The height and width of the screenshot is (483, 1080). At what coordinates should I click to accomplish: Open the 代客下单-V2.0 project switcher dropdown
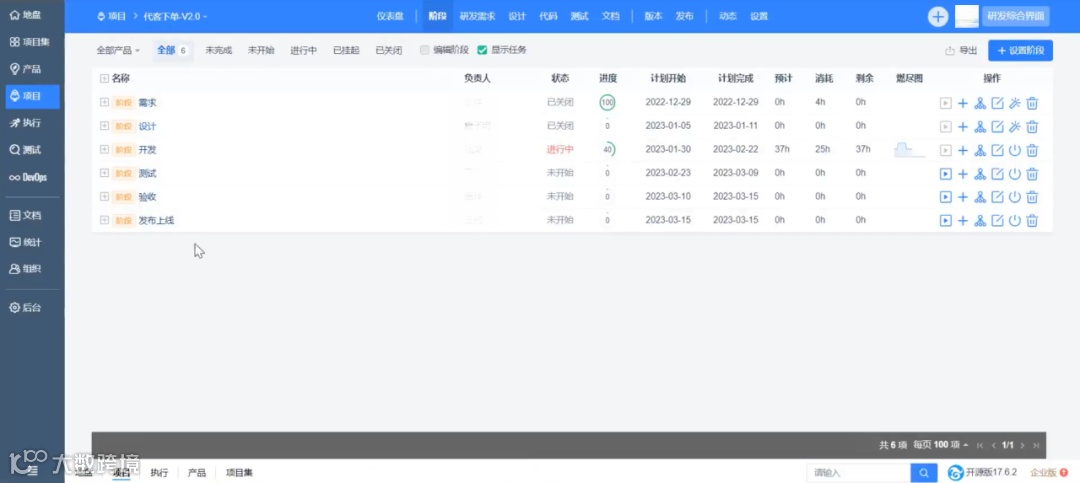[175, 16]
